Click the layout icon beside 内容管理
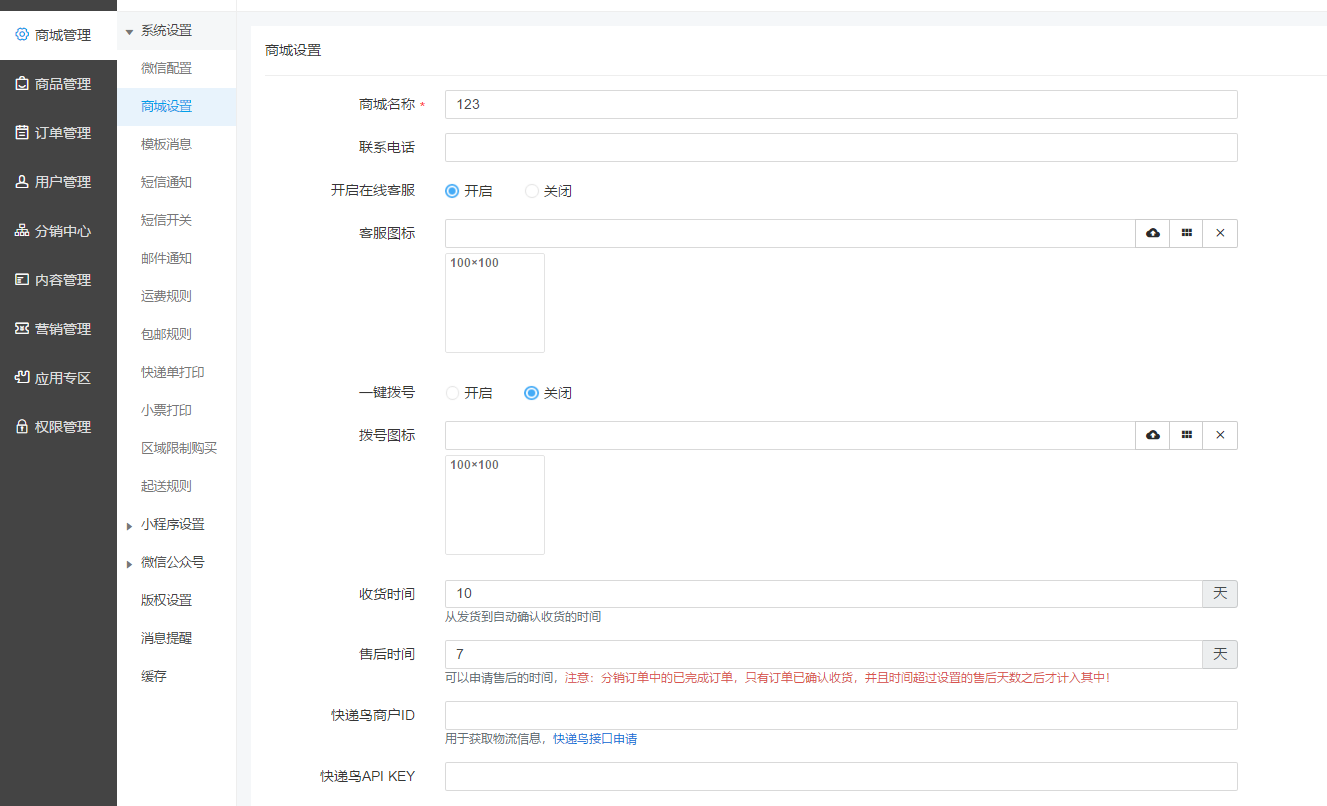 [x=22, y=280]
